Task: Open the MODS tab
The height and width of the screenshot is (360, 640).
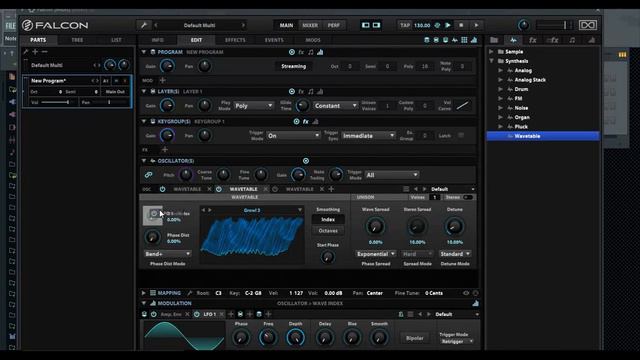Action: pyautogui.click(x=313, y=40)
